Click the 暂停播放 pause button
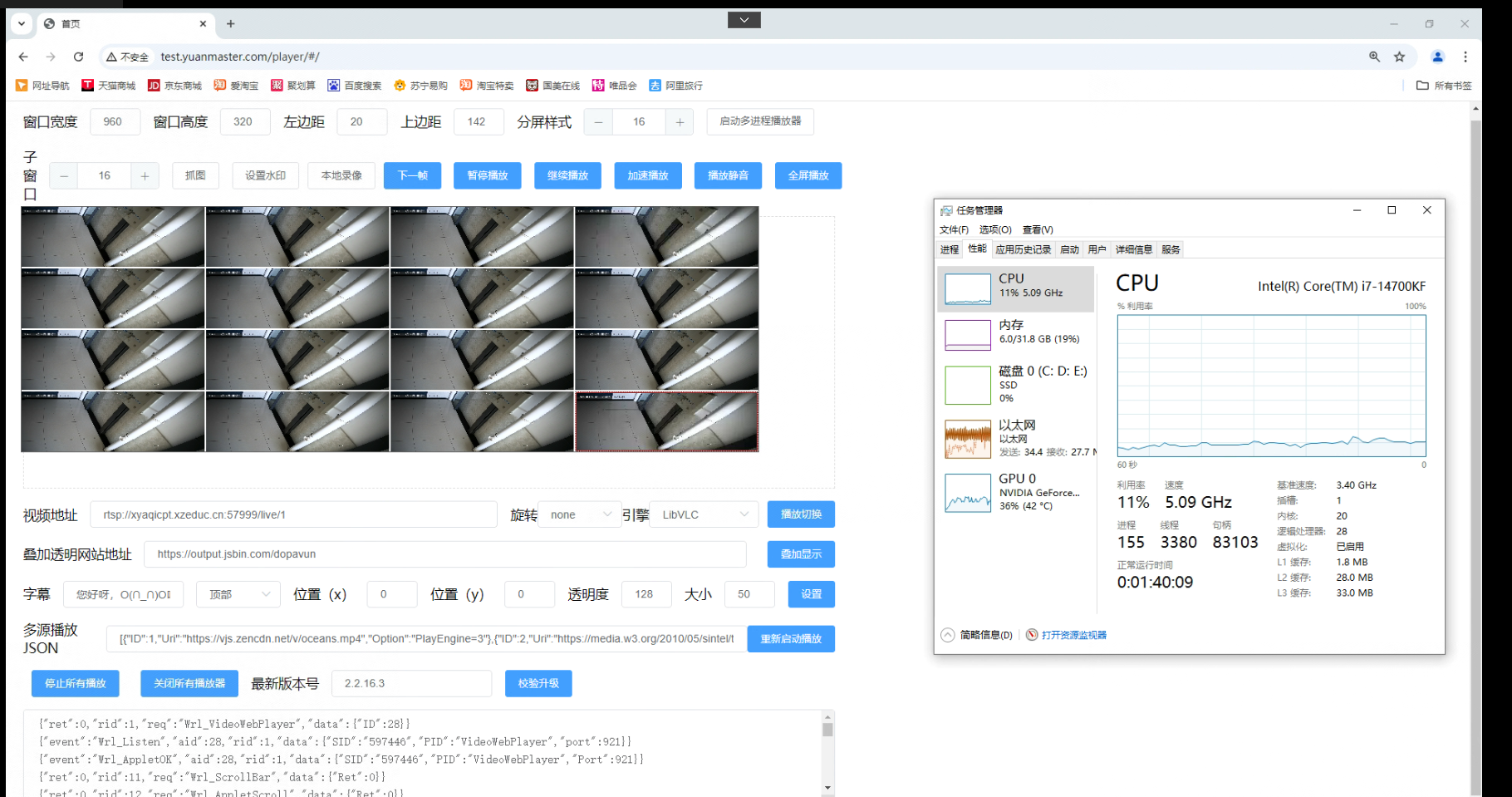This screenshot has height=797, width=1512. pyautogui.click(x=488, y=175)
